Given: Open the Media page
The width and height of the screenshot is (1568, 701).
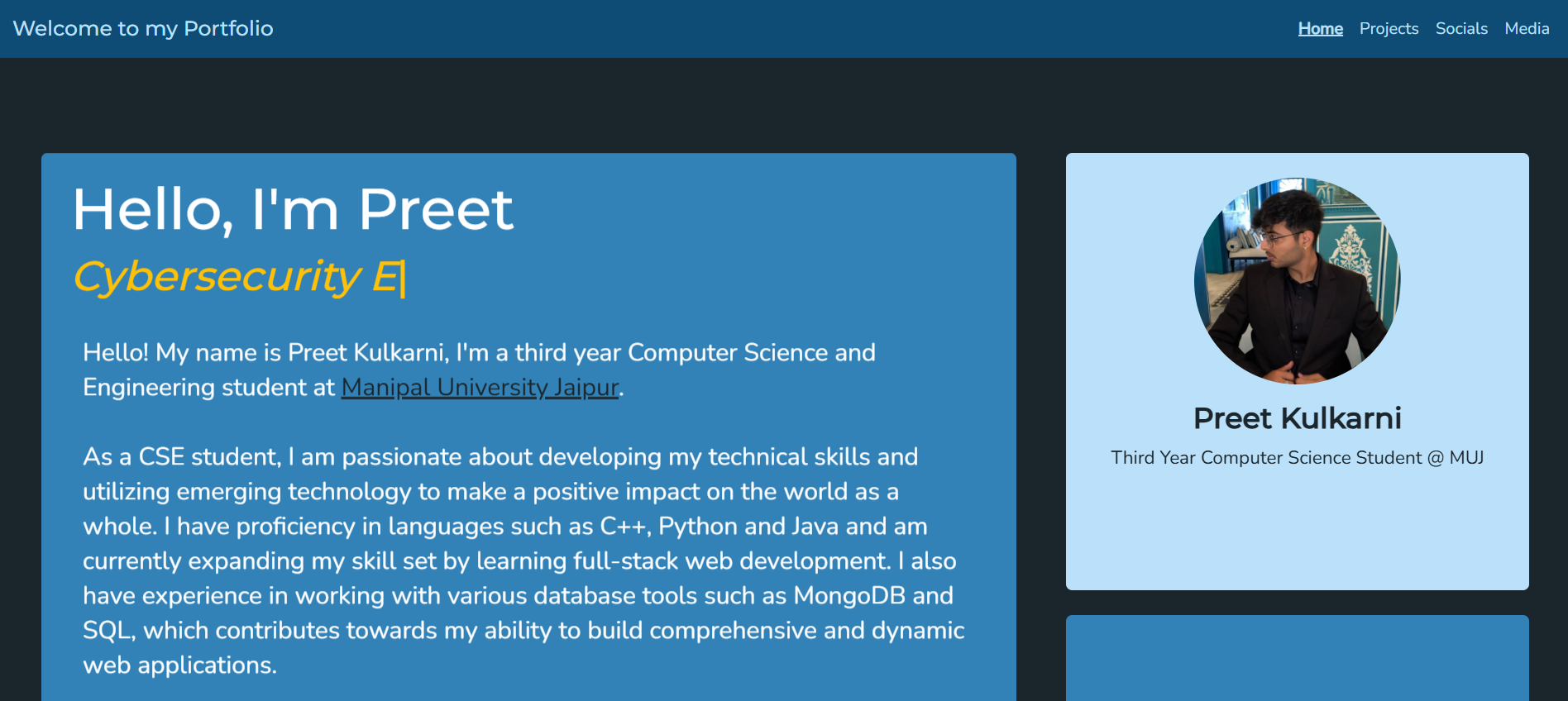Looking at the screenshot, I should pos(1527,28).
